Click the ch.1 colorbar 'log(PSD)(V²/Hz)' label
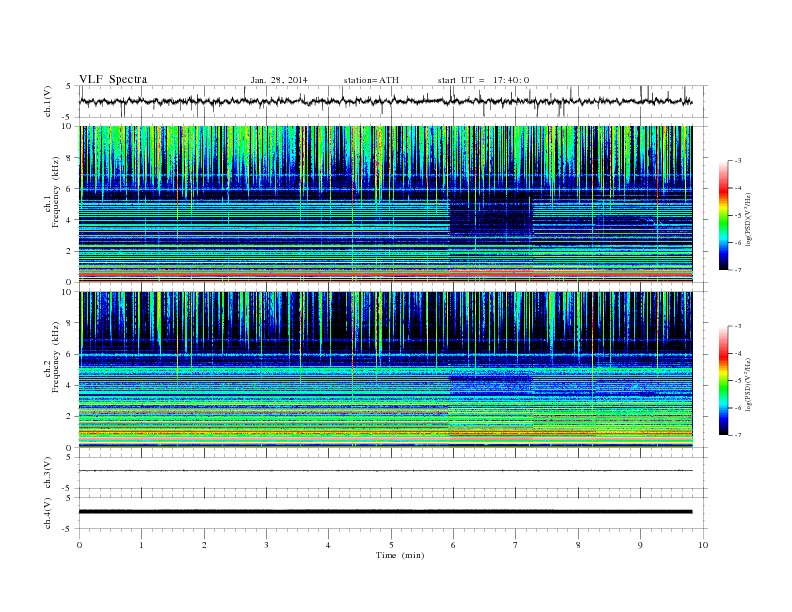The width and height of the screenshot is (792, 612). tap(748, 220)
